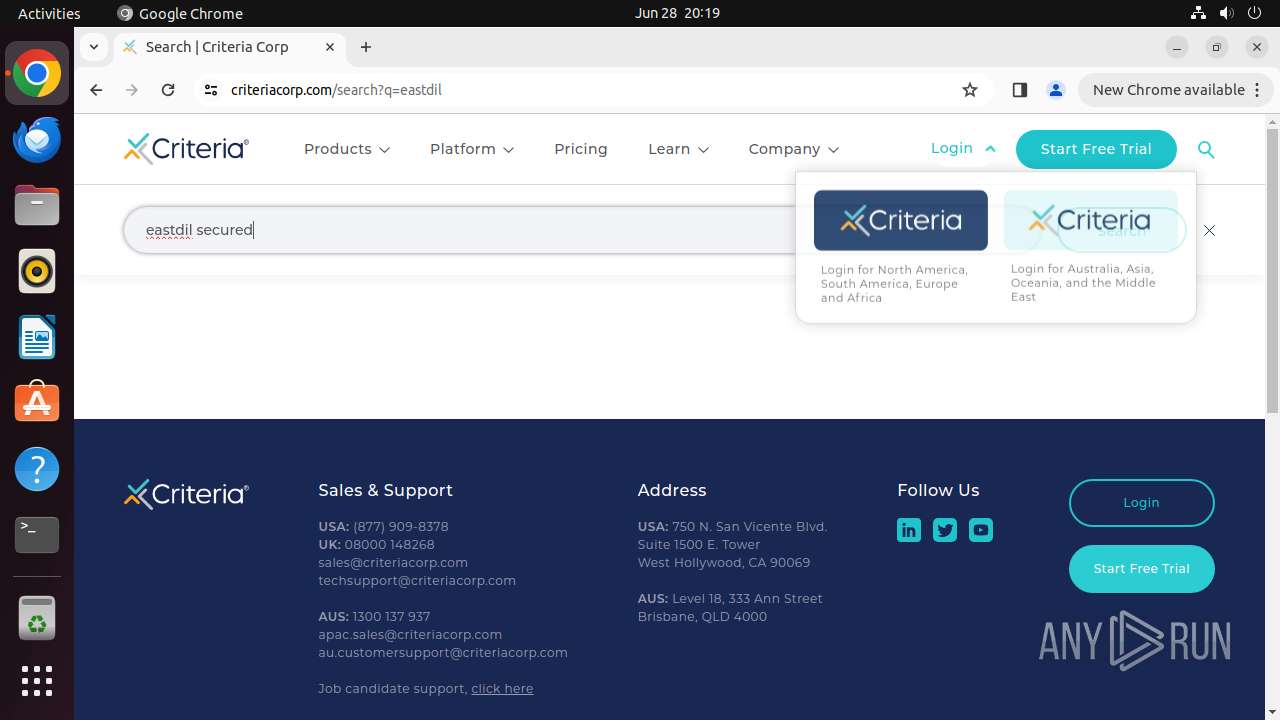Open the Chrome profile avatar icon

click(x=1055, y=90)
